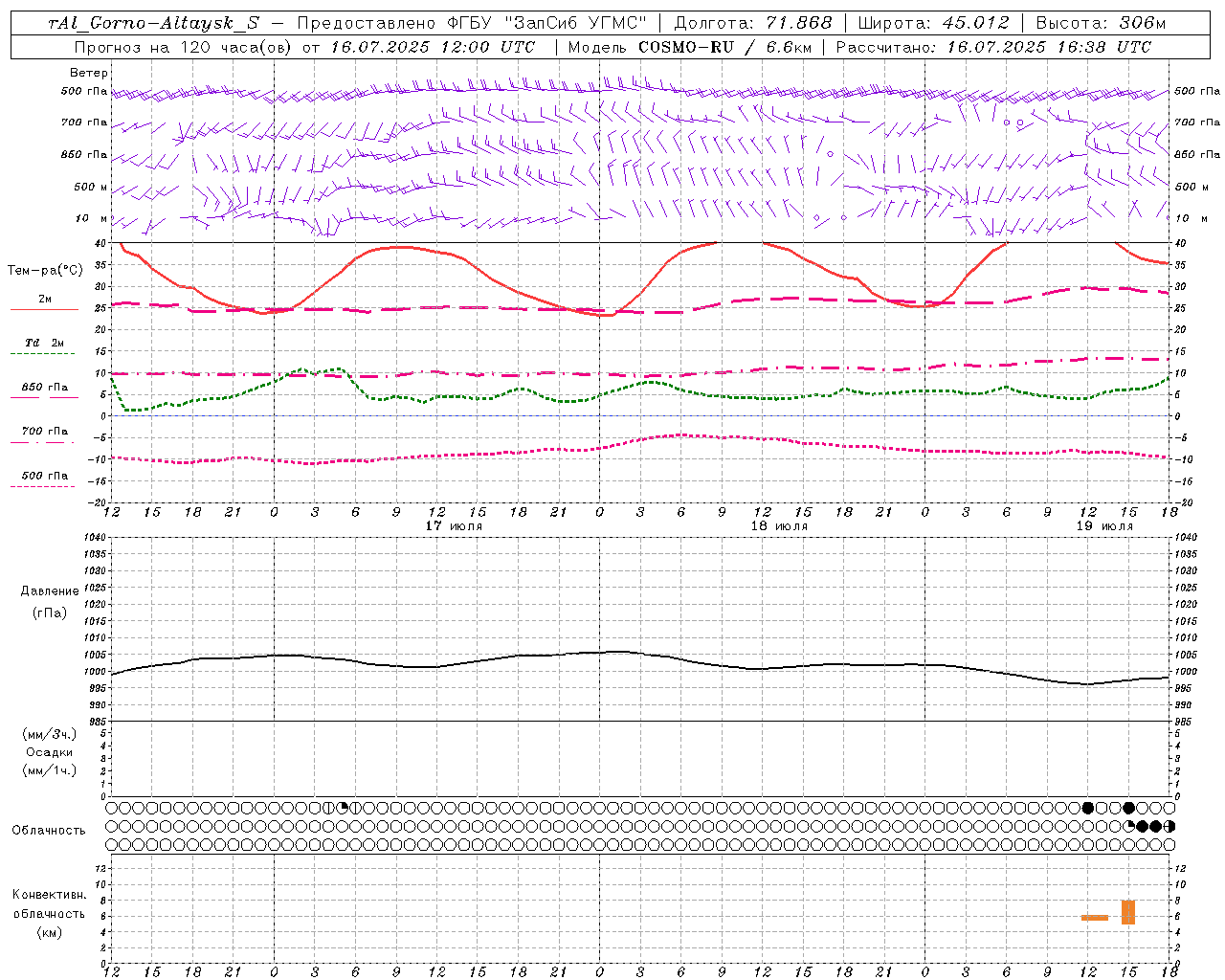
Task: Click the thin wide orange convective cloud bar
Action: click(x=1095, y=918)
